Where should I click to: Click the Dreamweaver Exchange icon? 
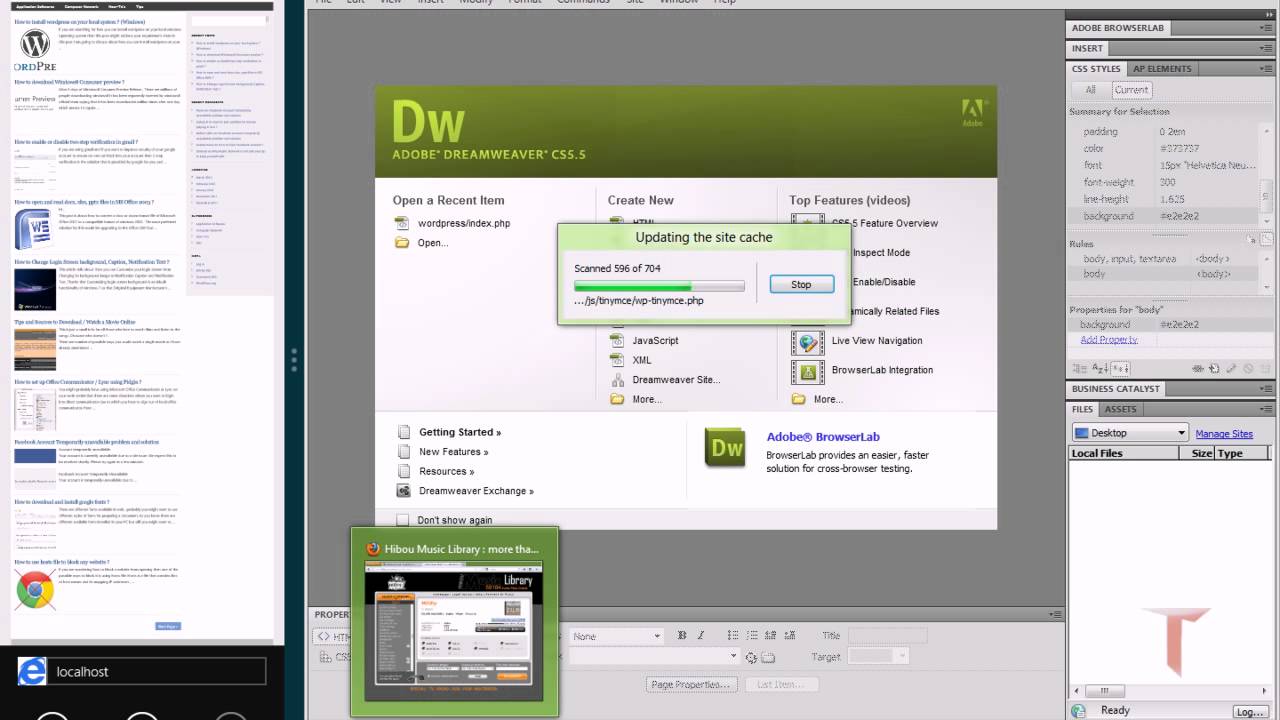403,491
